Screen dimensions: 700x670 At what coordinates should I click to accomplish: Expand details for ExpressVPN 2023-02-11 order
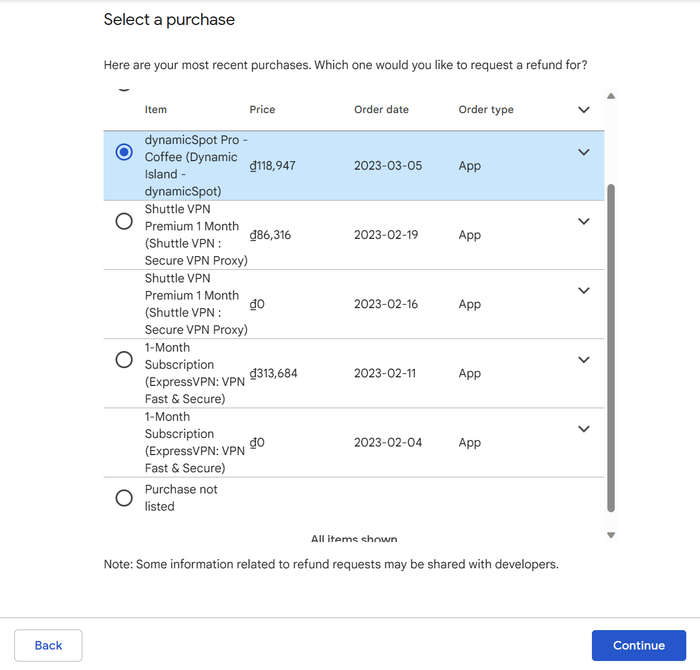coord(583,360)
